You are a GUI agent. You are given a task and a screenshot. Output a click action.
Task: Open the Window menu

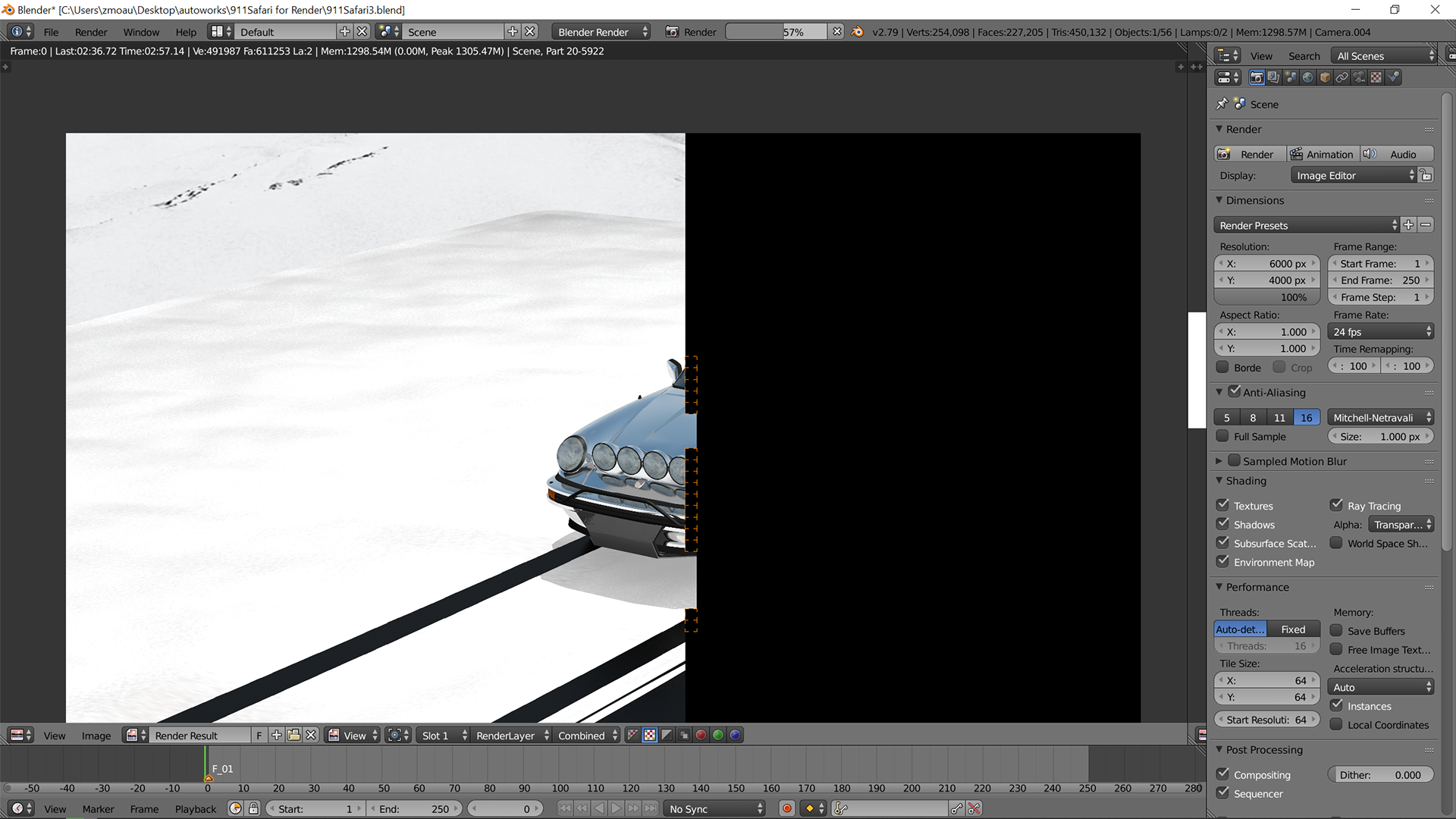point(141,32)
